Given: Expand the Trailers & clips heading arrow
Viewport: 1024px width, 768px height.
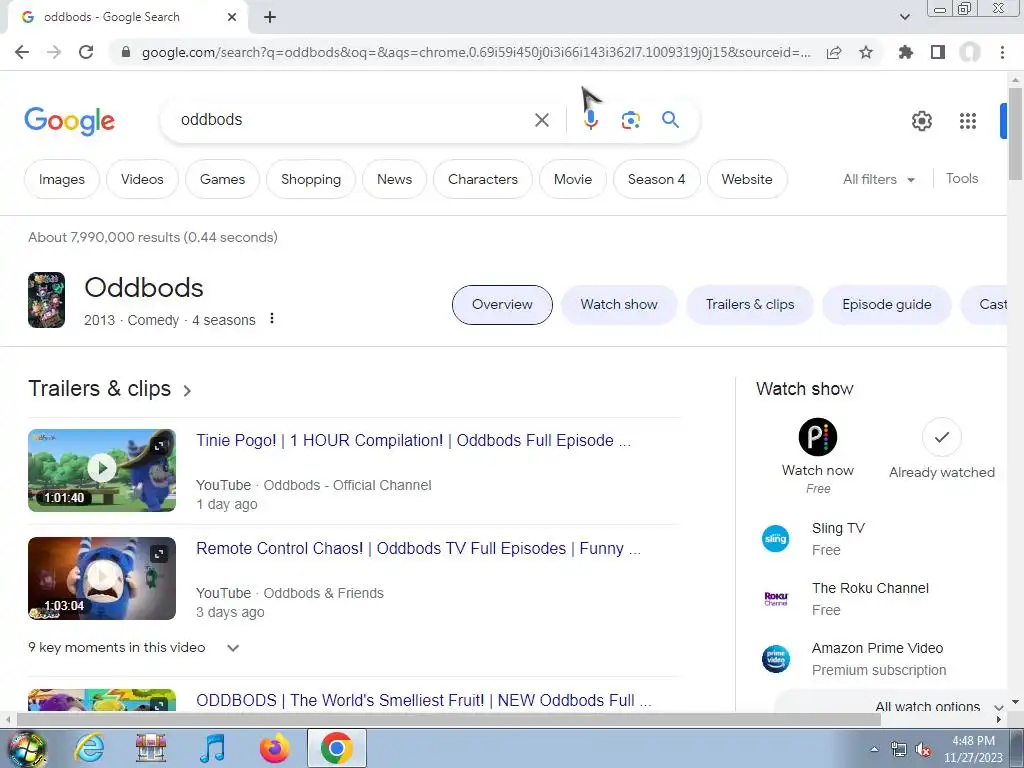Looking at the screenshot, I should coord(187,391).
